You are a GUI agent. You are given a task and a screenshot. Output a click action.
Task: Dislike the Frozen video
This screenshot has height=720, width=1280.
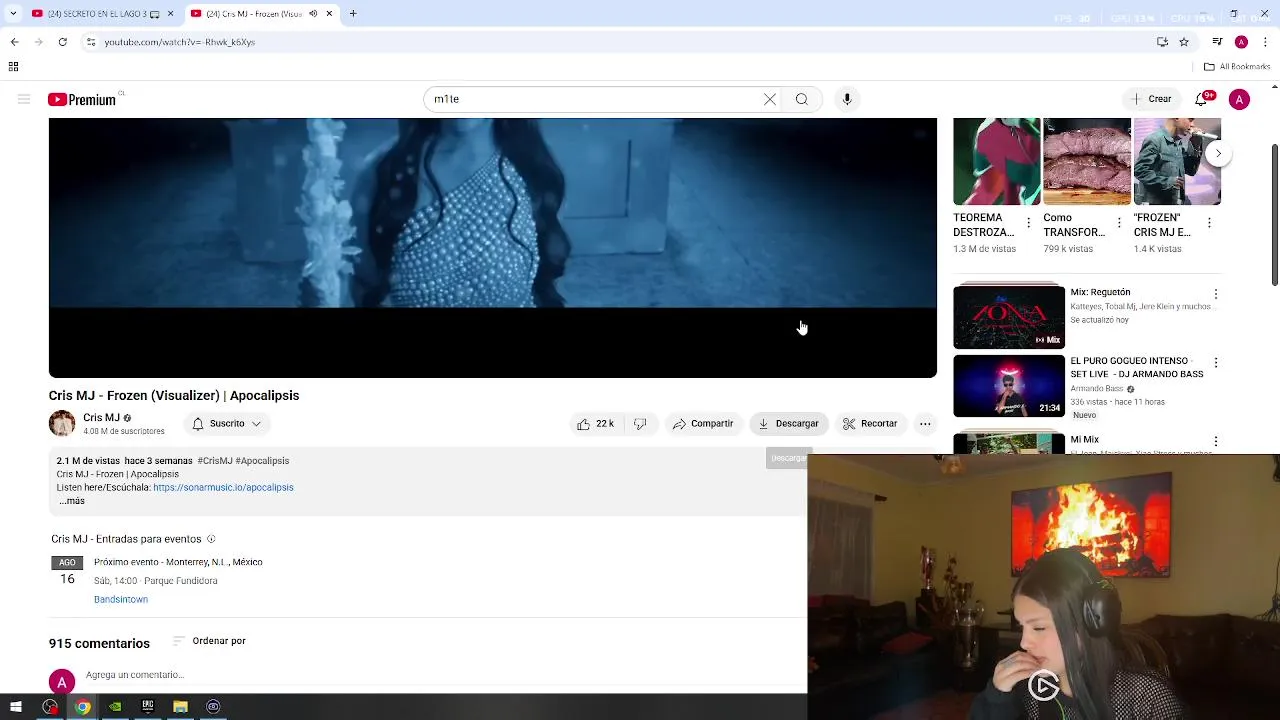click(x=640, y=424)
